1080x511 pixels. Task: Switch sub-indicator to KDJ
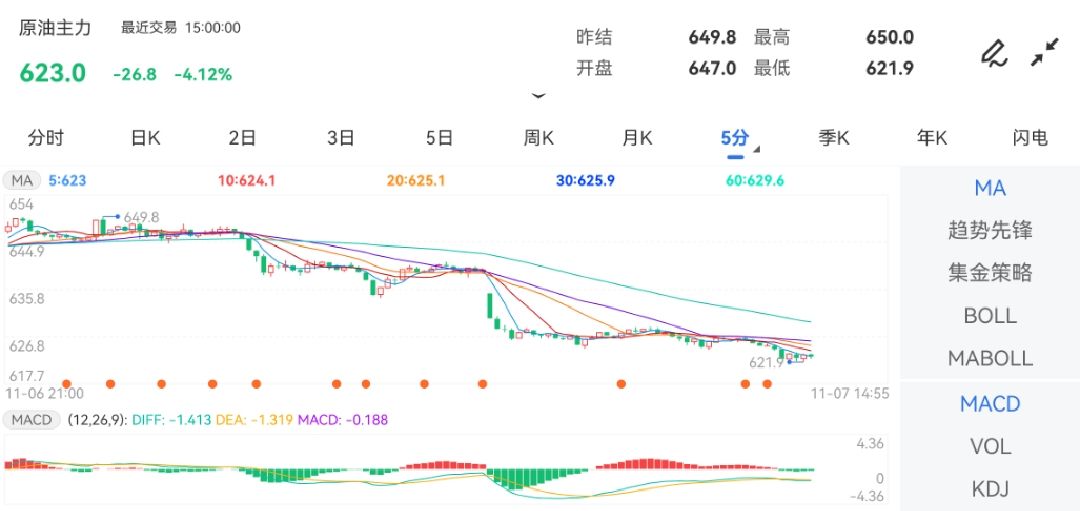990,489
